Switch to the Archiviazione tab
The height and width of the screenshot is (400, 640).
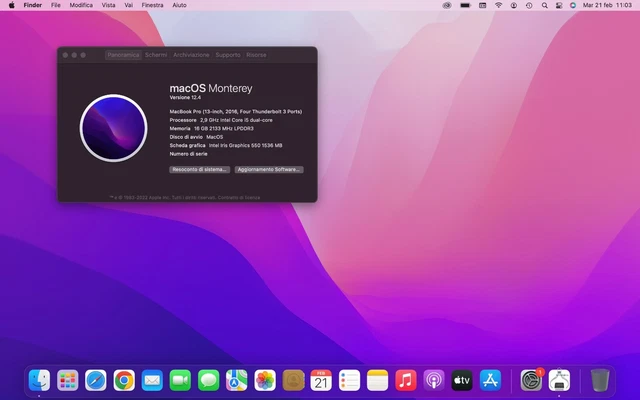click(x=191, y=55)
